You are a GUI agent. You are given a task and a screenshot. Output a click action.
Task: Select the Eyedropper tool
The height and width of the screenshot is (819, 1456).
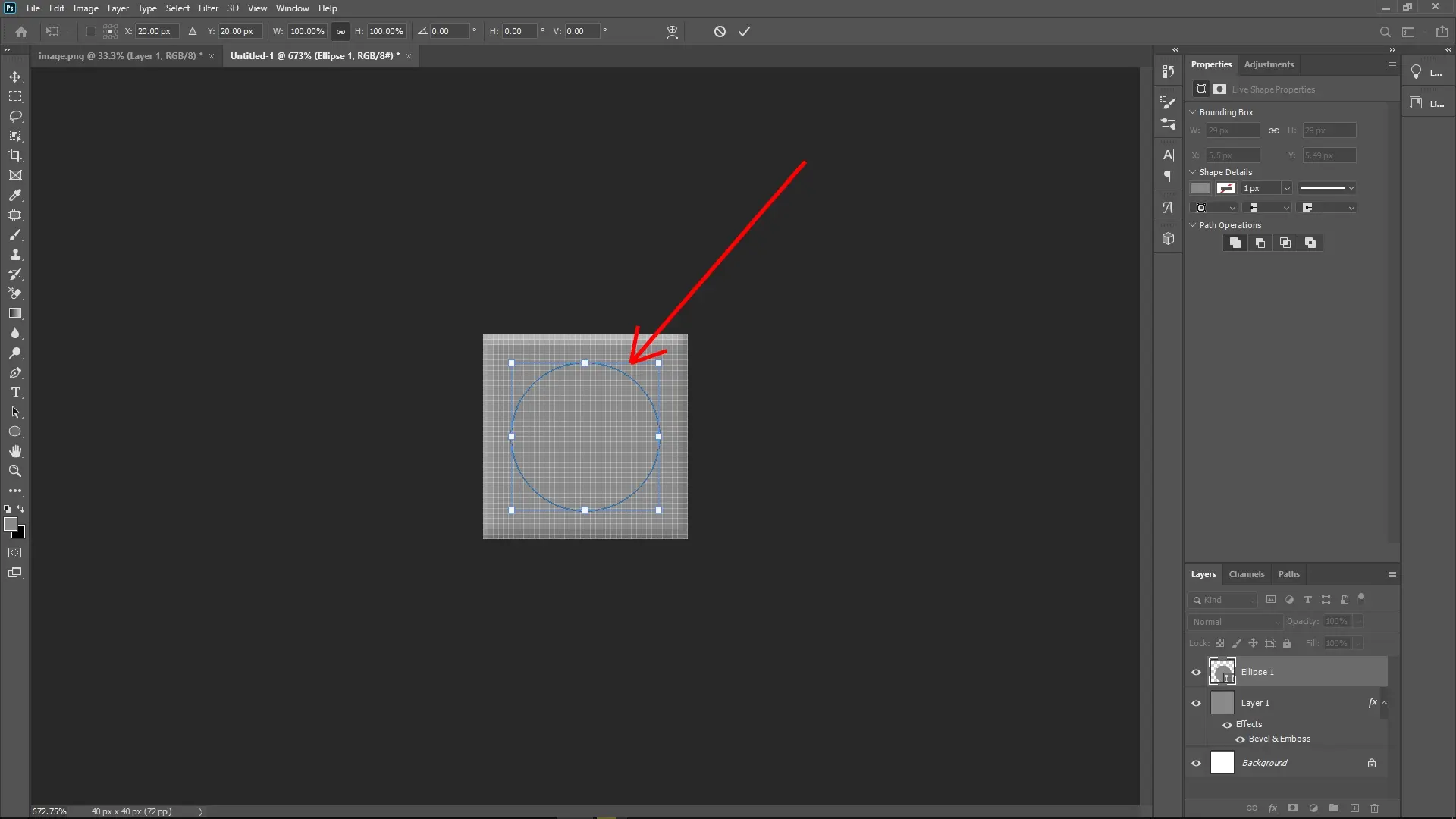click(x=15, y=196)
